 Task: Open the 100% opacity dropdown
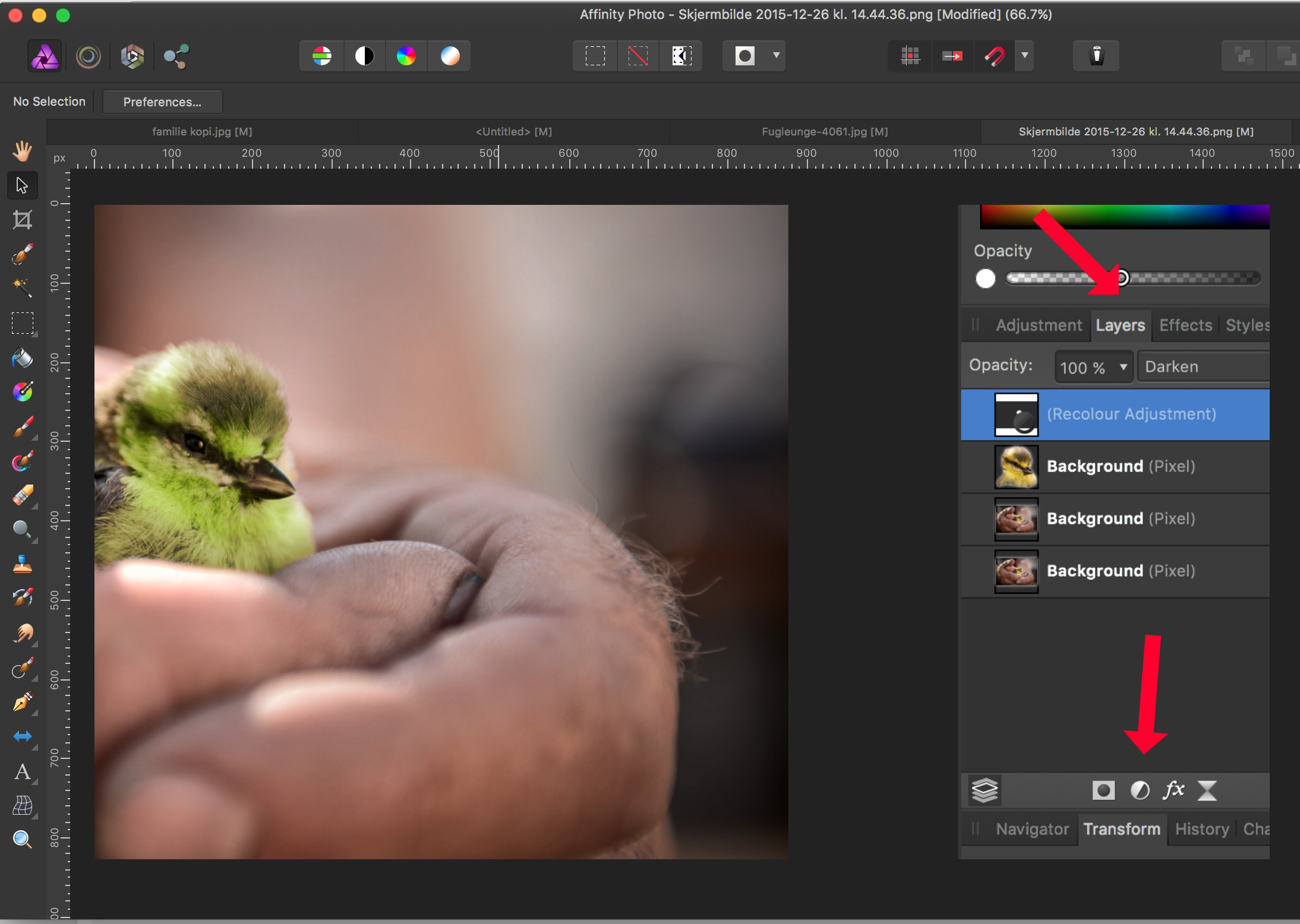pos(1093,366)
